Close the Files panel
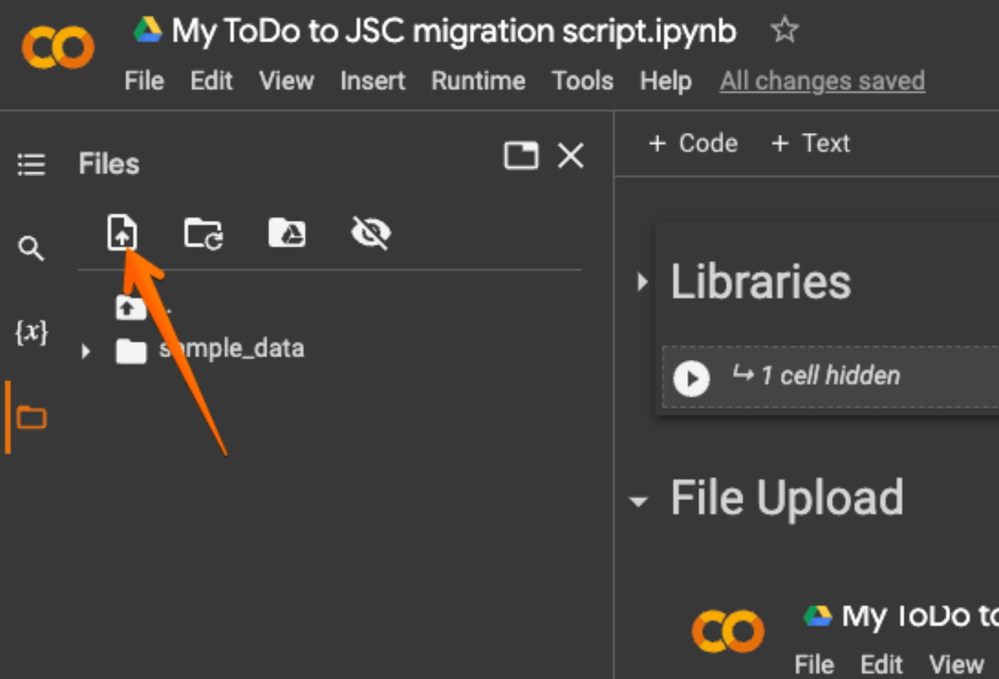Image resolution: width=999 pixels, height=679 pixels. (571, 155)
